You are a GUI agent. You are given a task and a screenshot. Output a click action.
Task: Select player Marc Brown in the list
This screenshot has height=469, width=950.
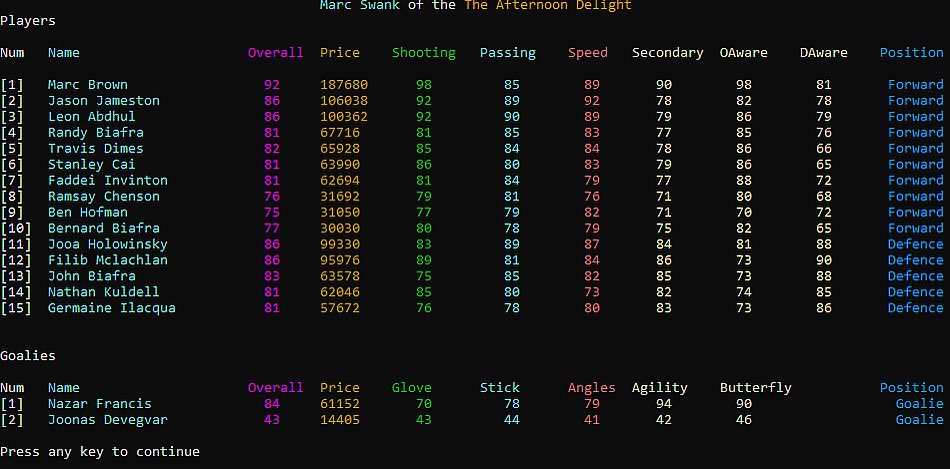[x=88, y=85]
